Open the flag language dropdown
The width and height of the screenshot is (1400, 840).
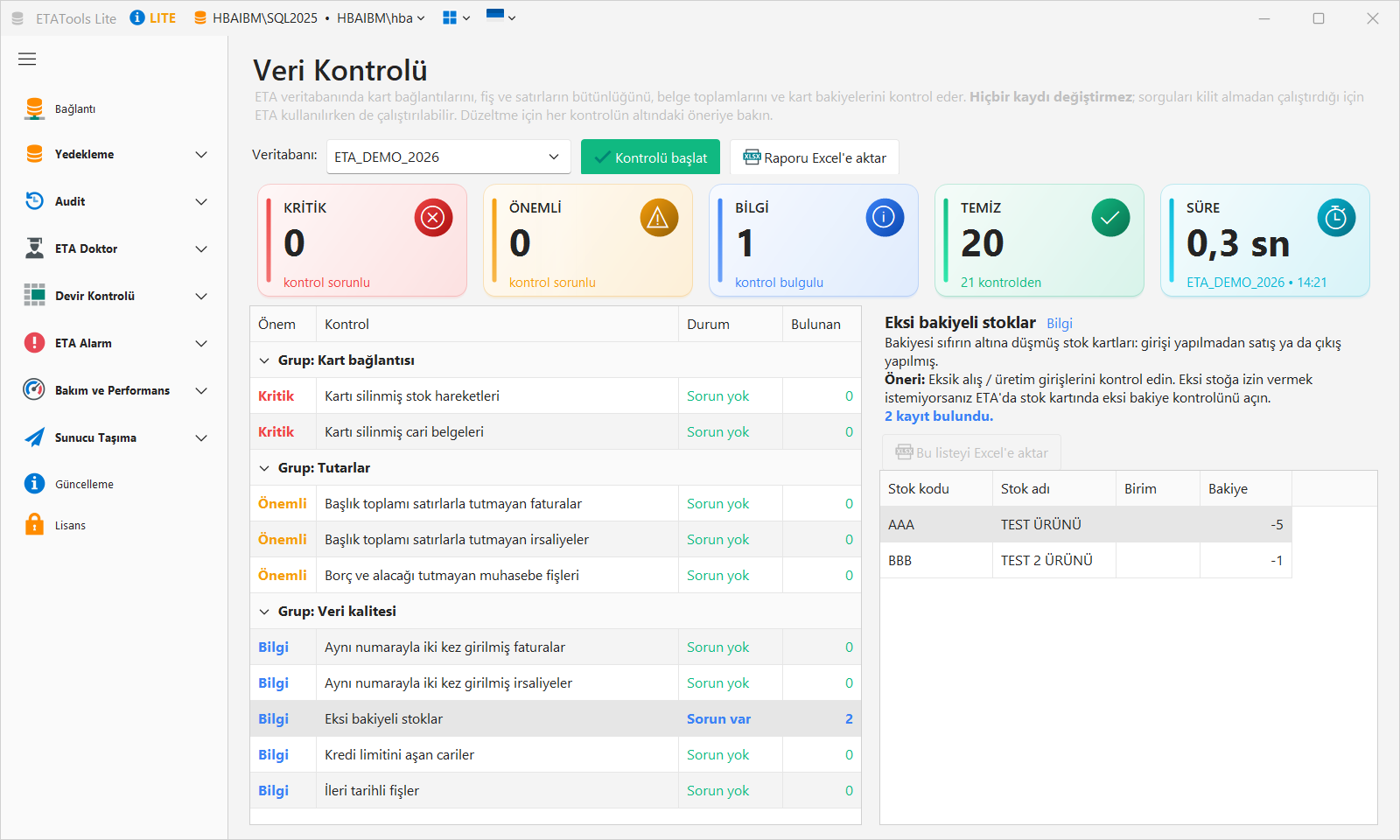point(500,17)
